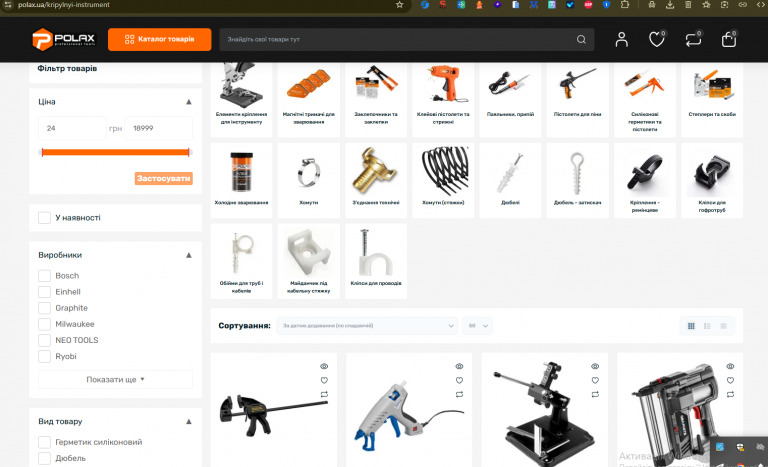768x467 pixels.
Task: Check the Дюбель product type filter
Action: point(44,458)
